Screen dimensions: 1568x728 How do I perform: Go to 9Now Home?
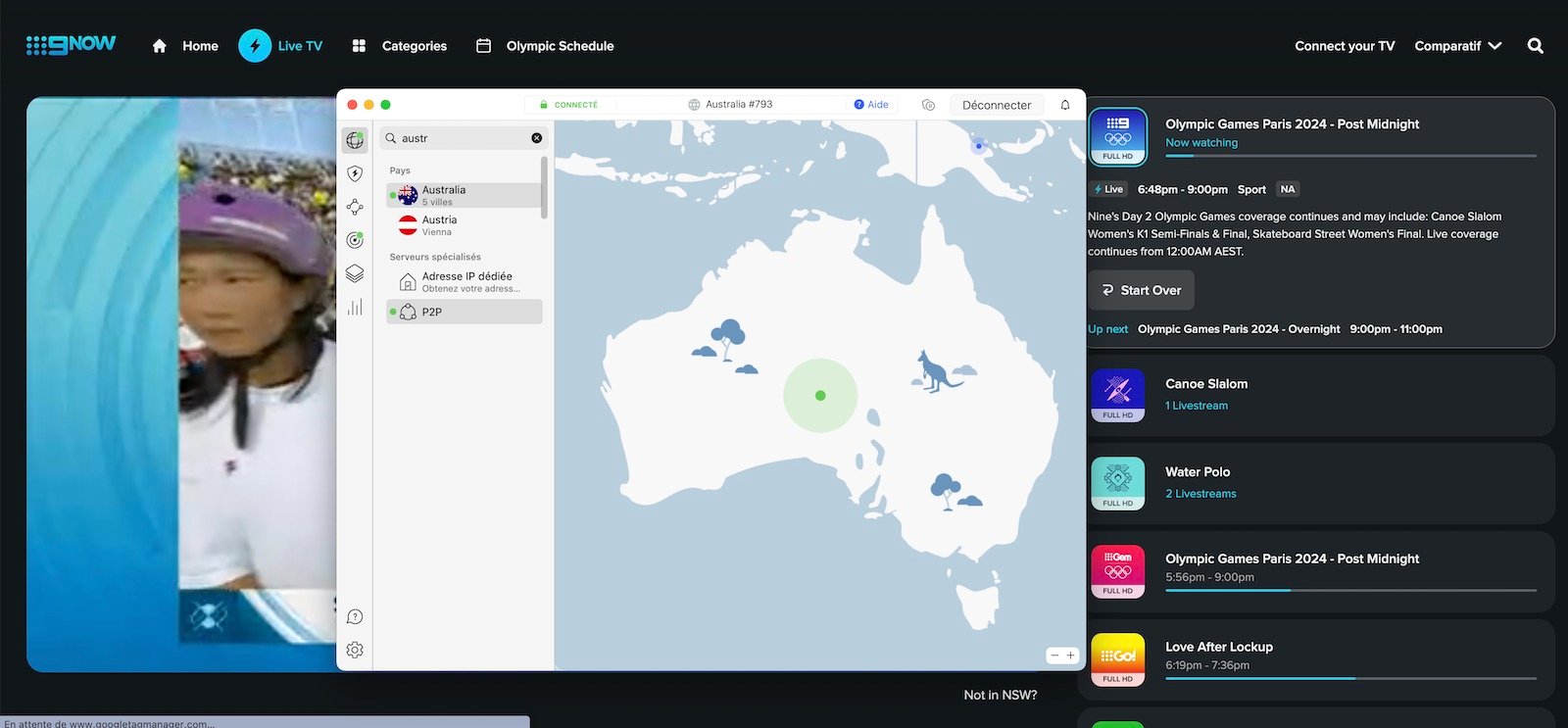[200, 46]
